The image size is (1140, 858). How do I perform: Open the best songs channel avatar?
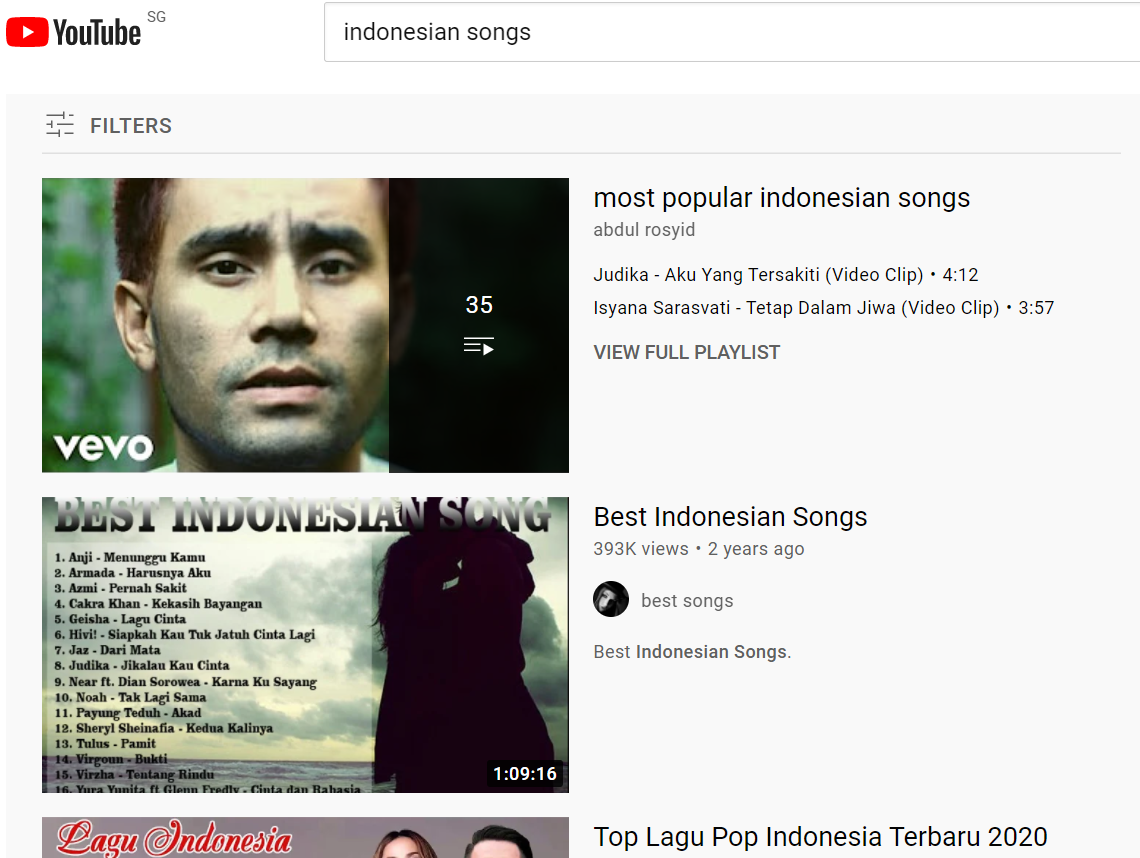pyautogui.click(x=611, y=599)
